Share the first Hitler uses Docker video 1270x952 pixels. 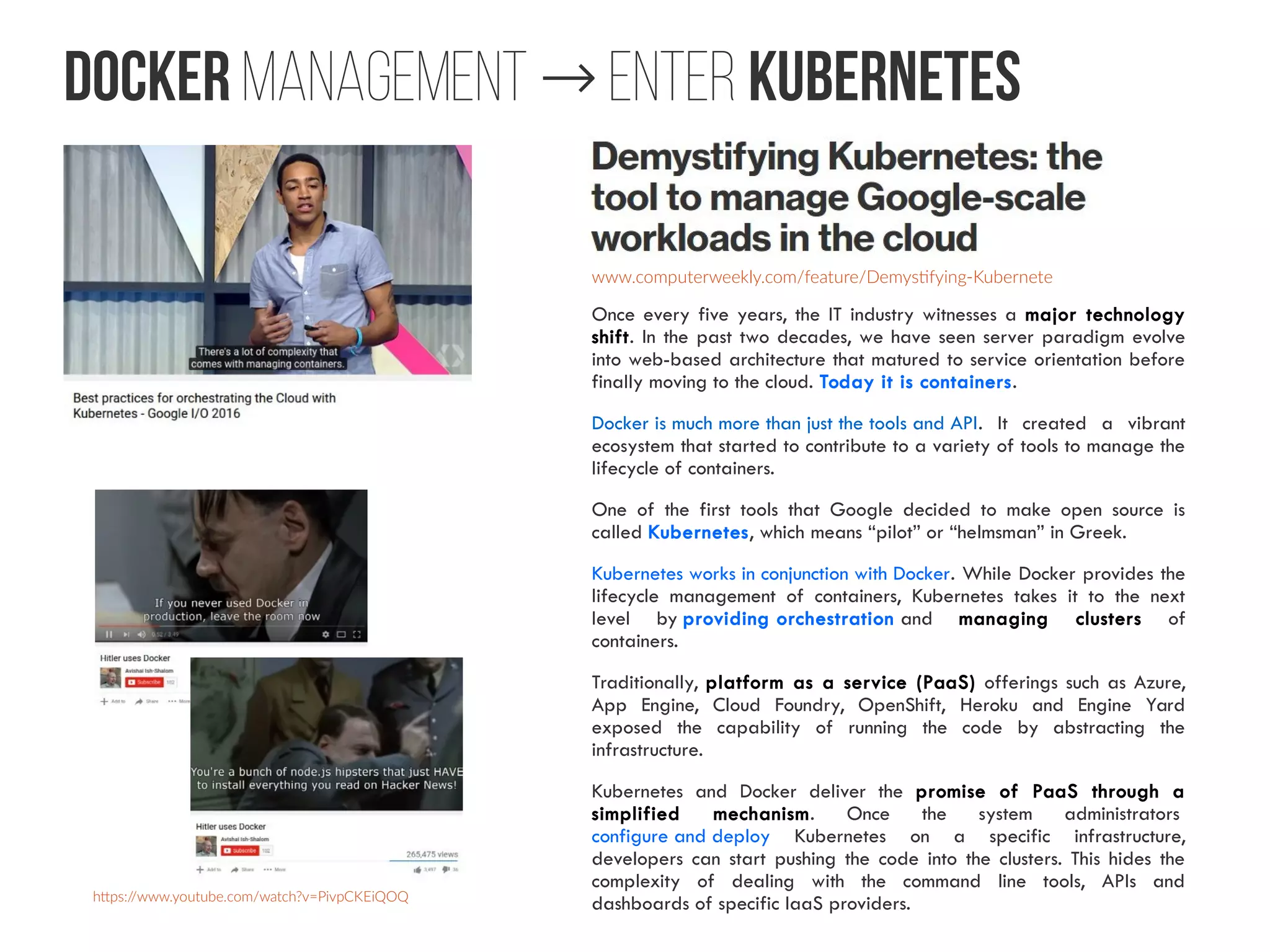click(x=147, y=701)
